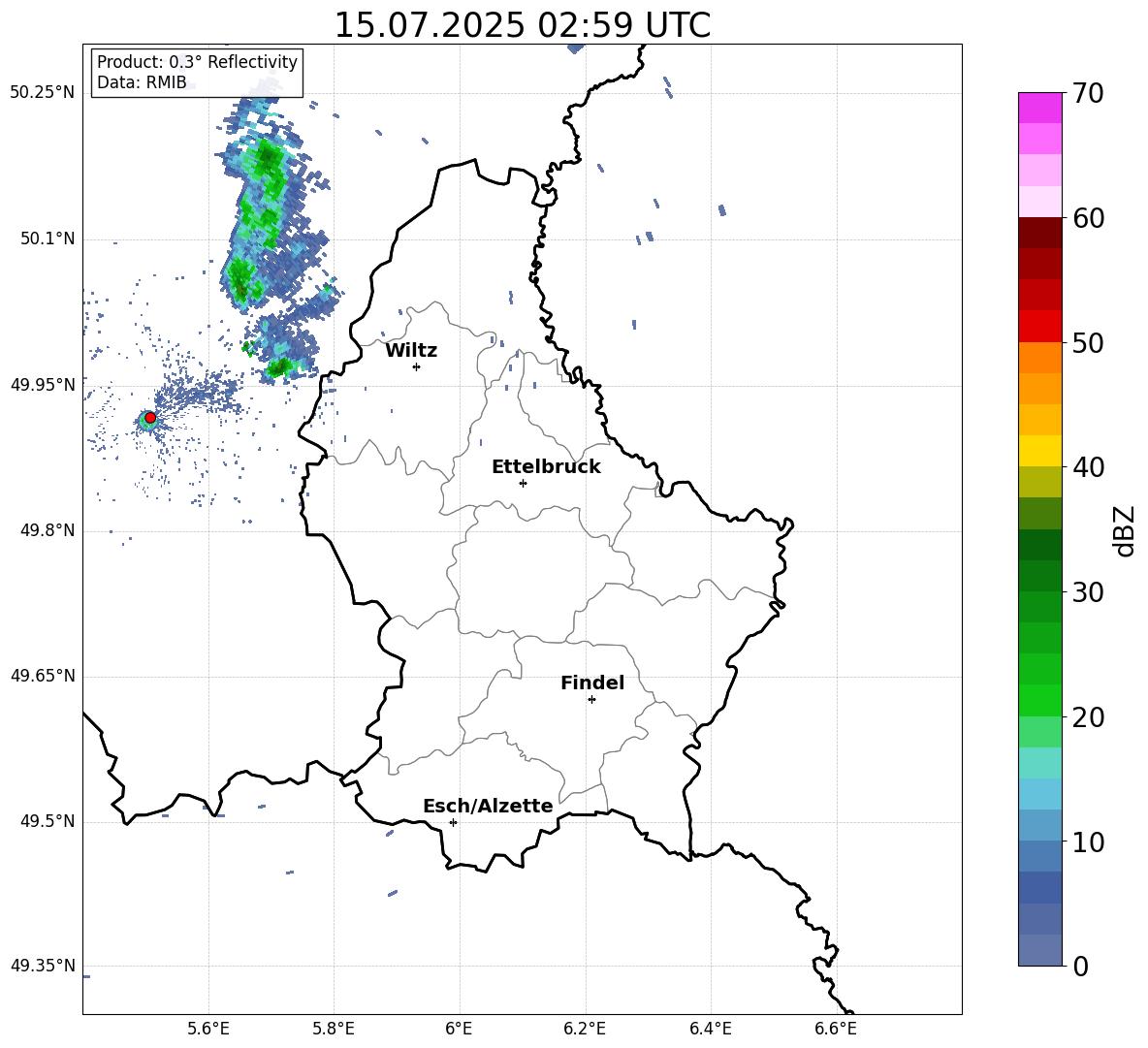Click the 40 colorbar tick value
This screenshot has width=1148, height=1048.
1088,467
